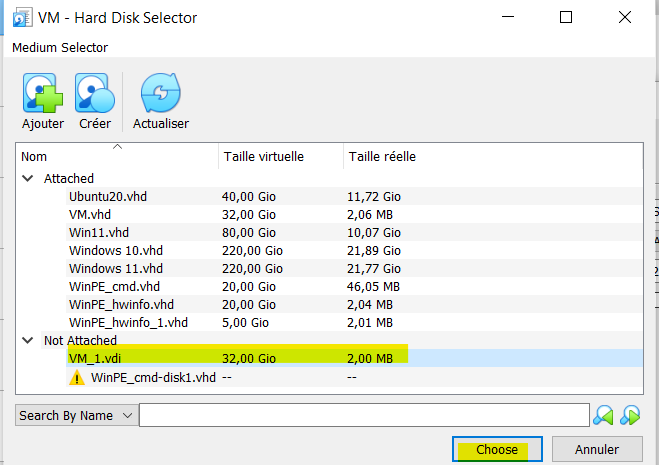Select the Ubuntu20.vhd disk
Screen dimensions: 659x465
click(108, 197)
